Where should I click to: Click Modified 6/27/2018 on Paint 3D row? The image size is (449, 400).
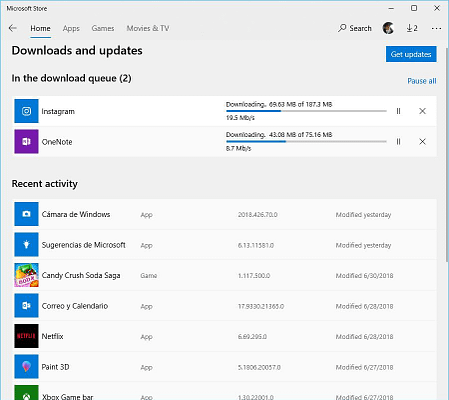tap(364, 367)
